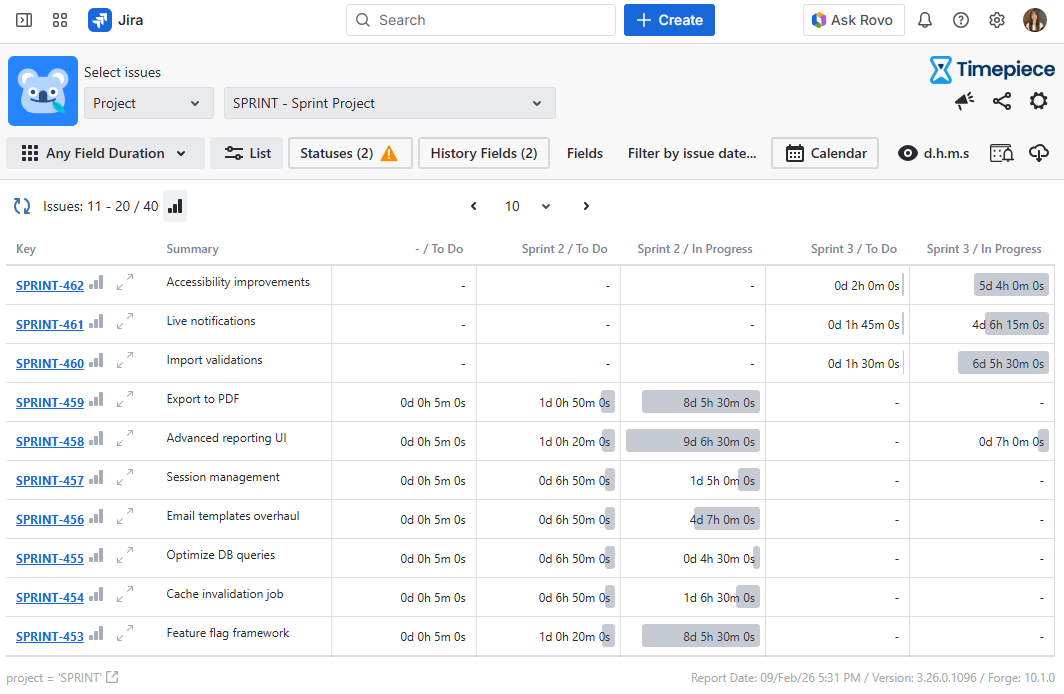
Task: Expand SPRINT-462 row with arrows icon
Action: tap(125, 284)
